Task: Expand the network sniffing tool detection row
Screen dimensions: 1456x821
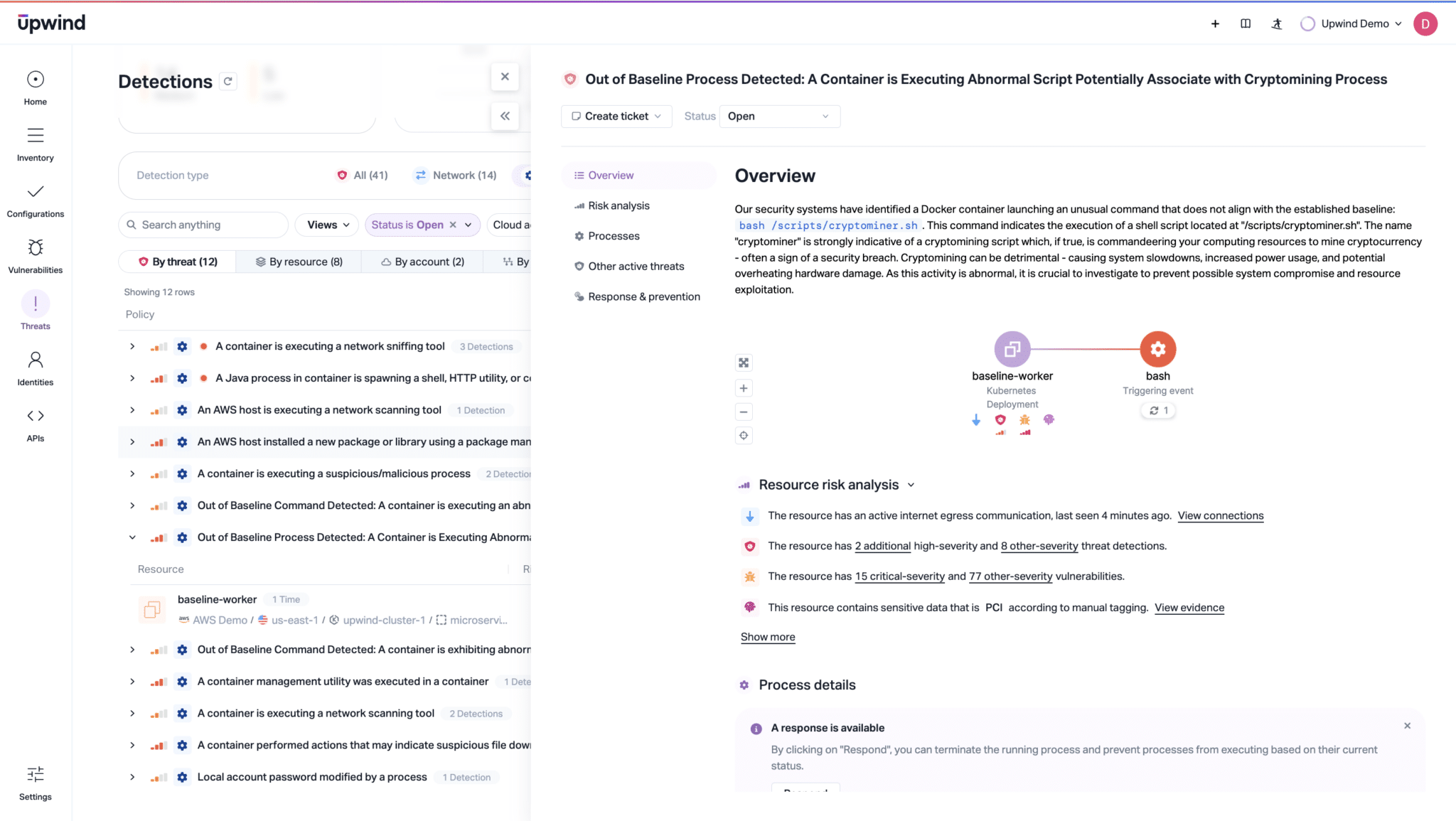Action: coord(132,346)
